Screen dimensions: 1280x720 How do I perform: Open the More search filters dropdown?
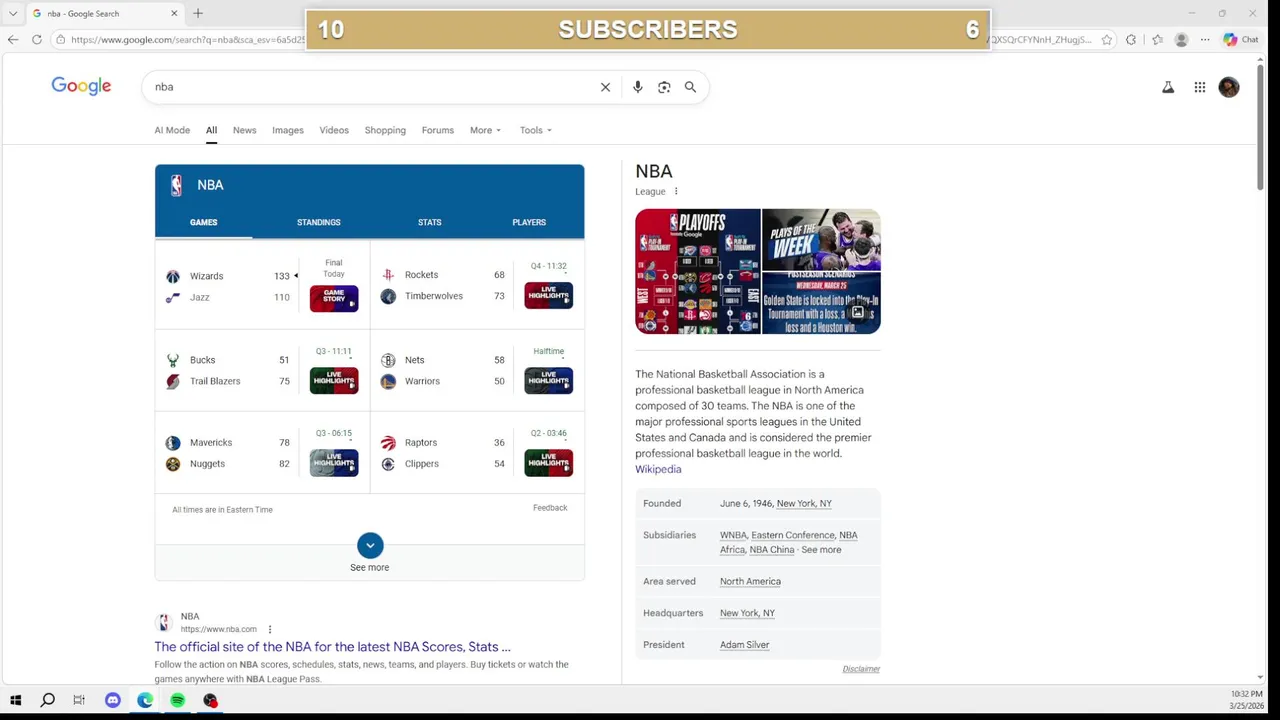coord(485,130)
